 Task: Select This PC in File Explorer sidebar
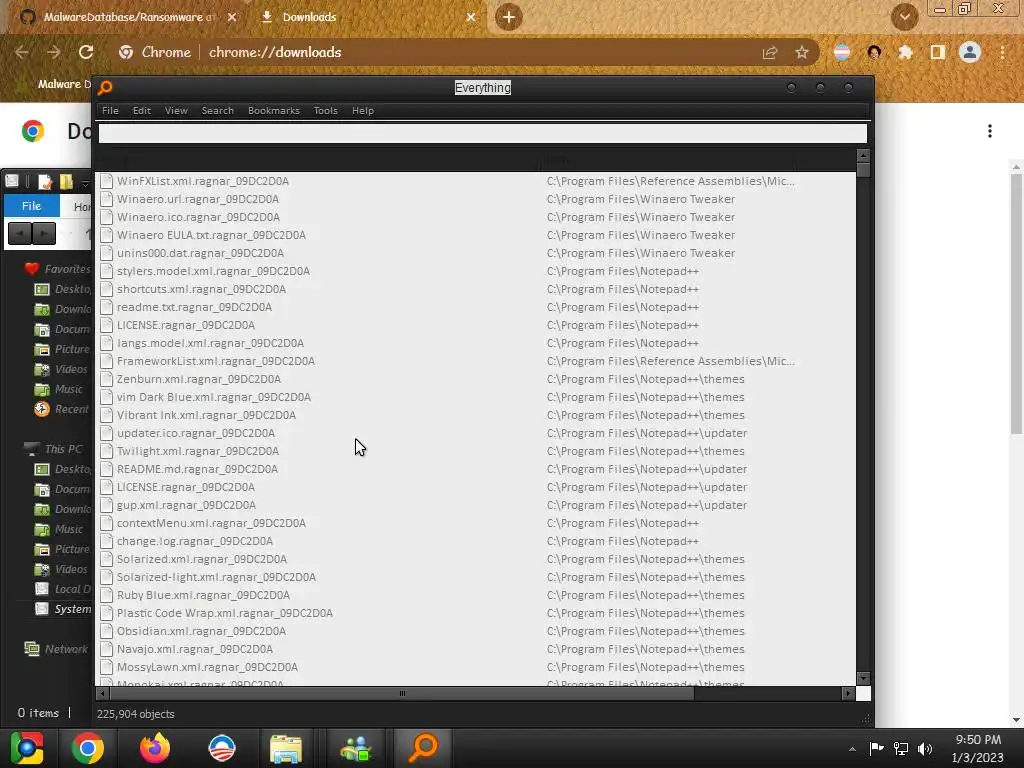54,449
